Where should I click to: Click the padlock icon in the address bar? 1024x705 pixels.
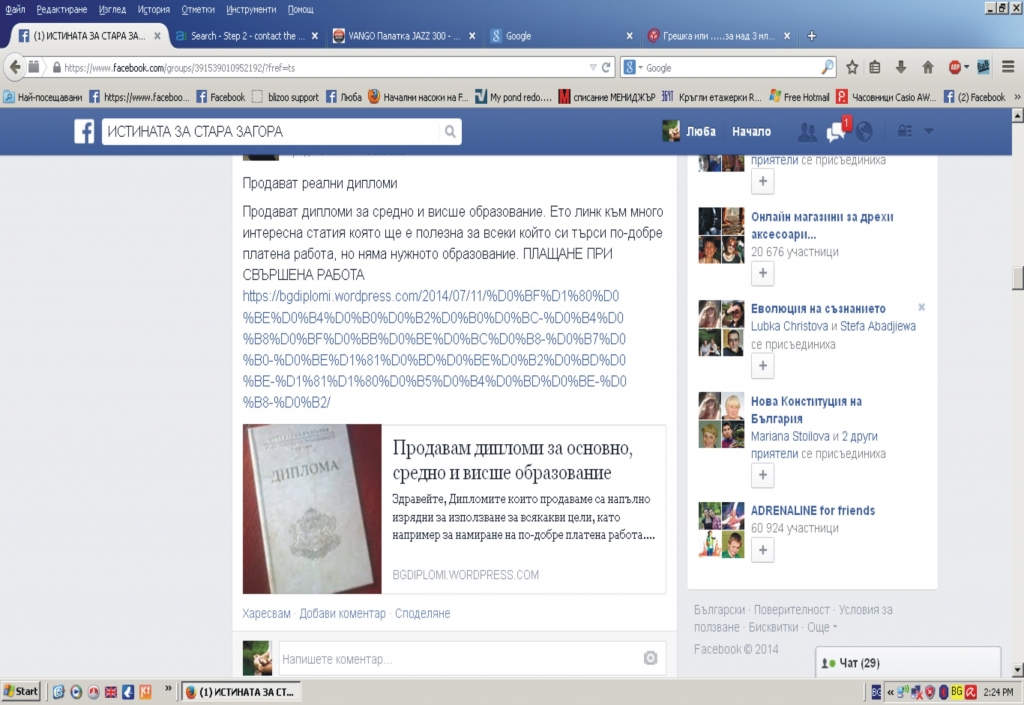(57, 67)
